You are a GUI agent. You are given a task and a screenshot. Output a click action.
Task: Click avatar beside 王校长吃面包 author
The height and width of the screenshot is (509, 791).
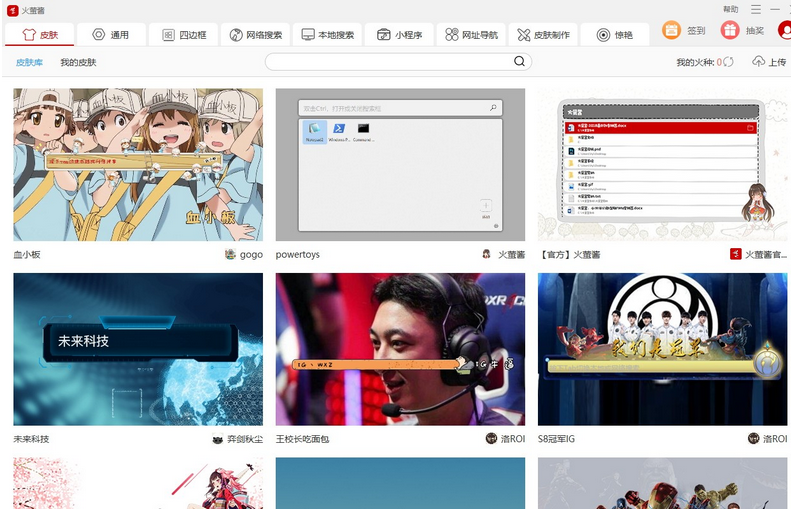491,438
